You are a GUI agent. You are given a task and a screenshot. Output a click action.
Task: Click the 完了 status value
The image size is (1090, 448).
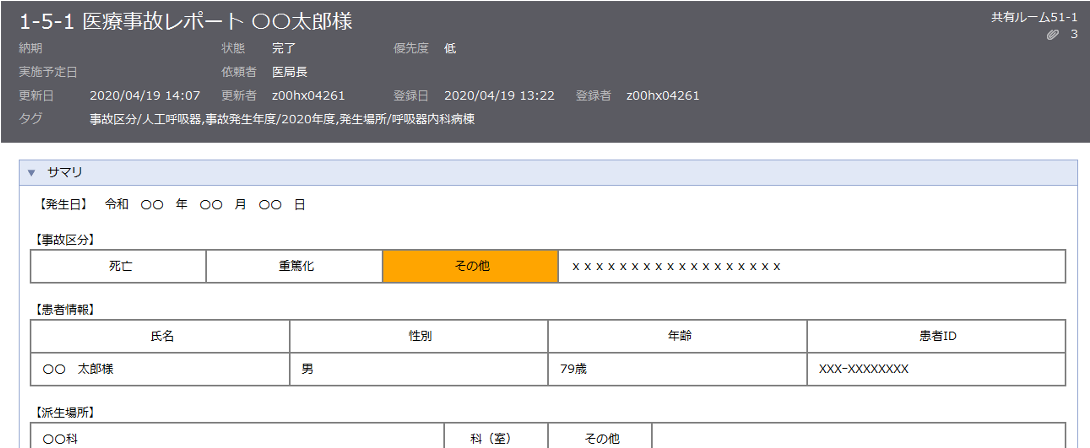coord(285,48)
